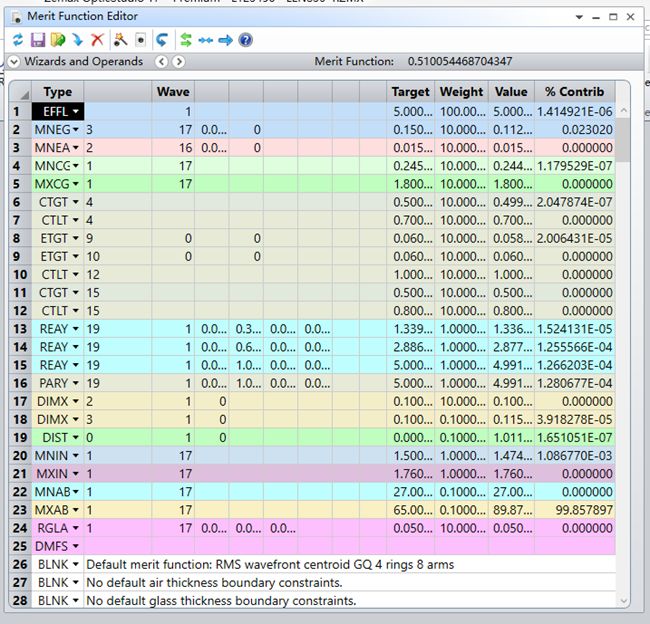Click the Update (refresh arrows) toolbar icon
The image size is (650, 624).
coord(17,40)
